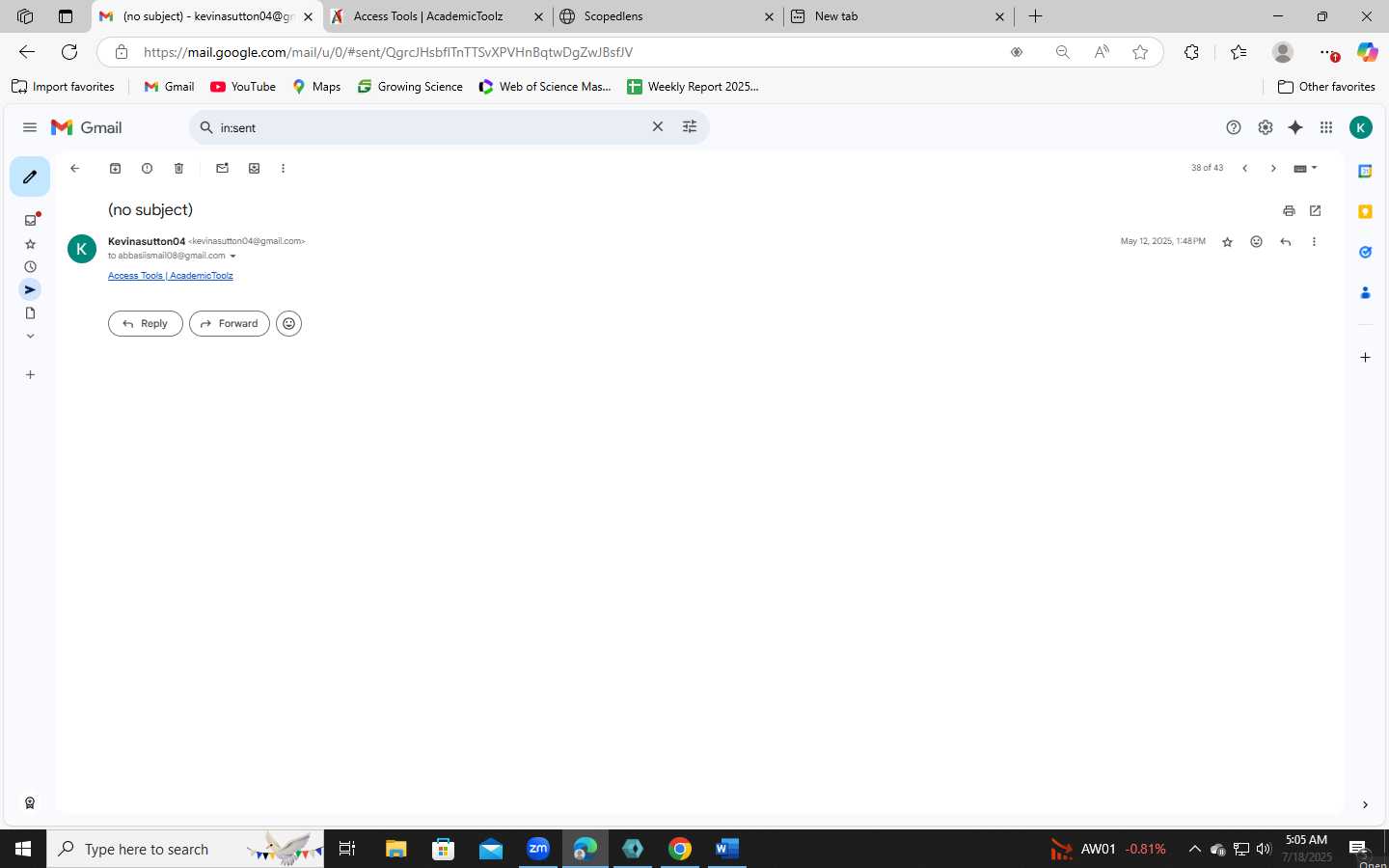
Task: Clear the in:sent search
Action: click(x=658, y=126)
